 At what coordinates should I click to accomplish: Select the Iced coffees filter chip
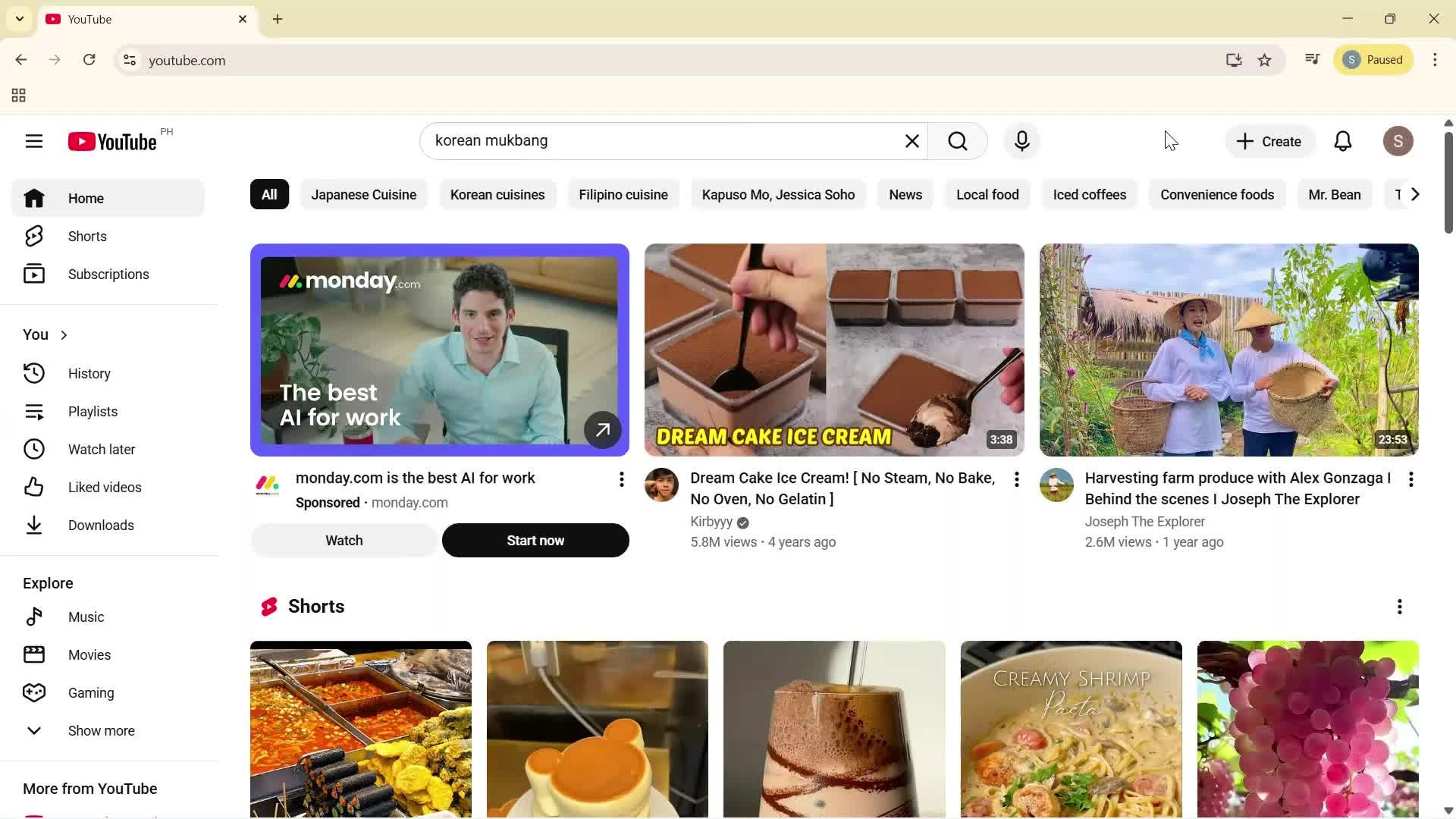(x=1089, y=195)
